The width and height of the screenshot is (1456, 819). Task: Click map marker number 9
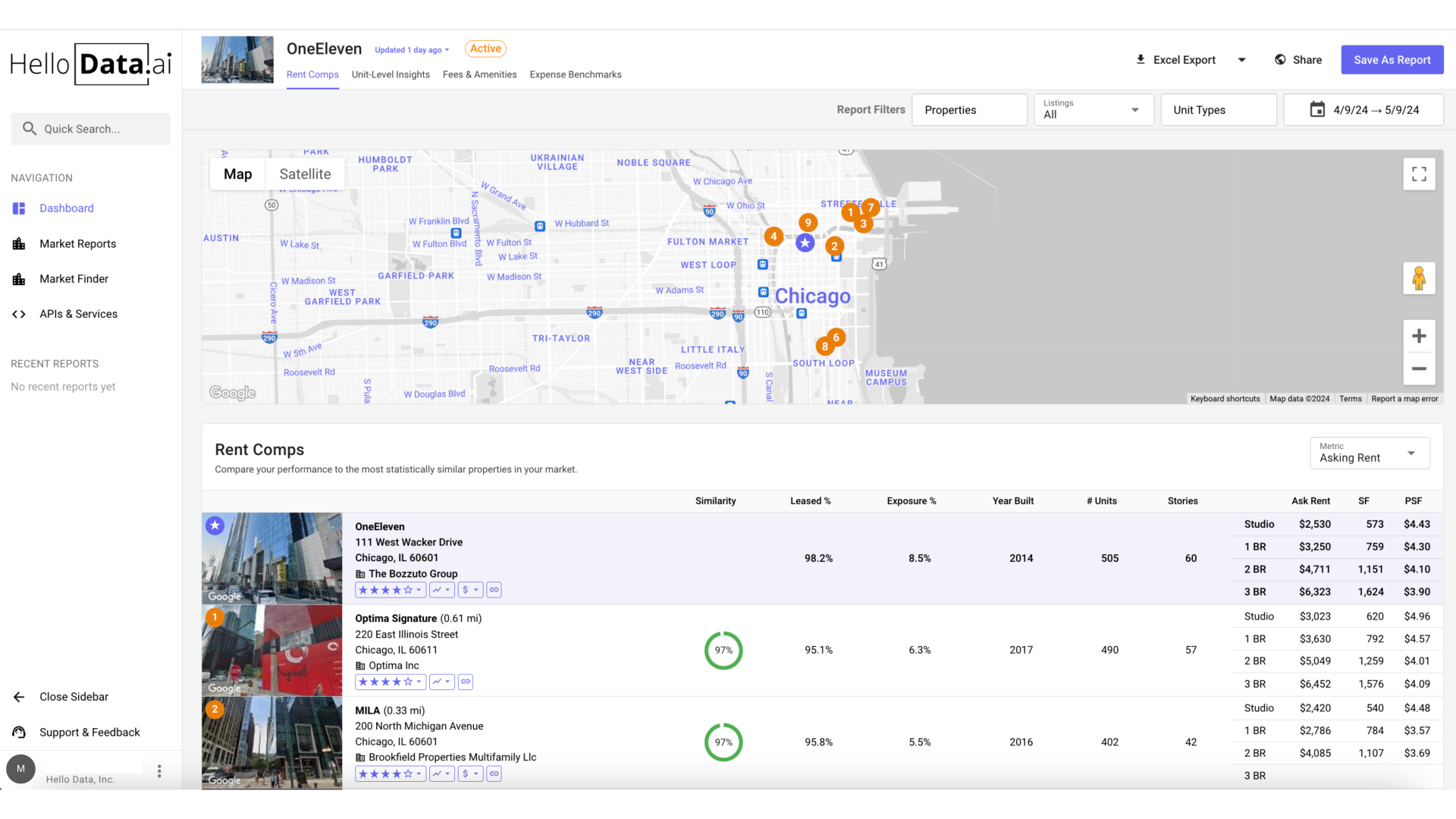coord(808,223)
